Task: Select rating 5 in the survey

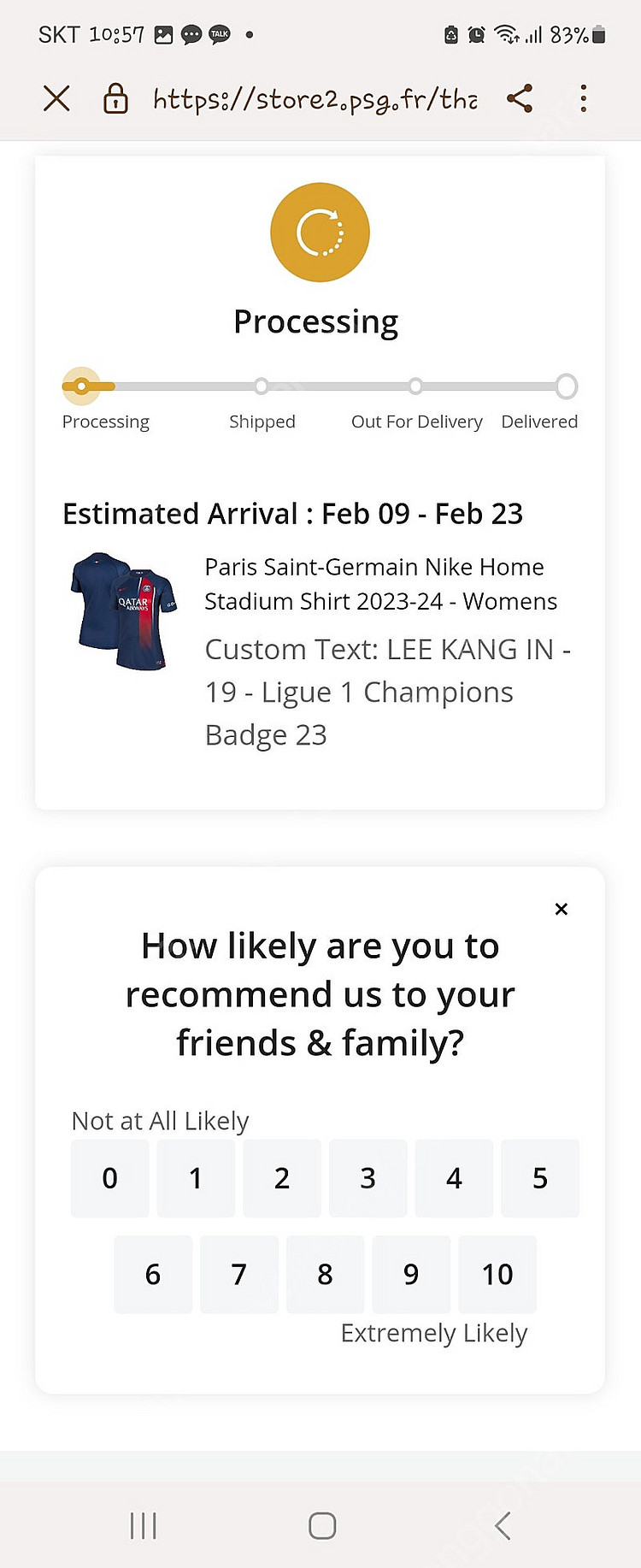Action: (x=540, y=1178)
